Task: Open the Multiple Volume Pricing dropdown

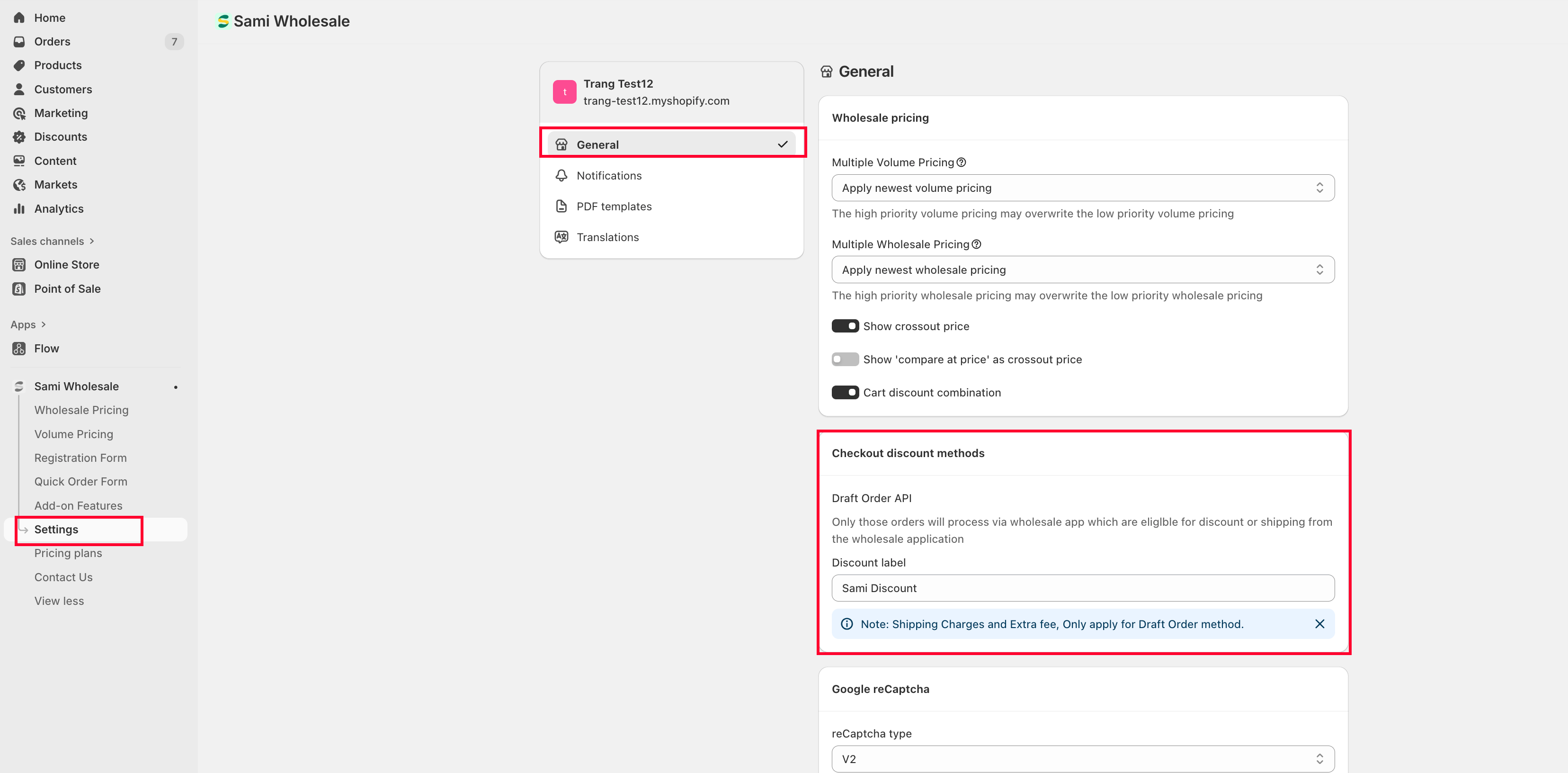Action: [1082, 188]
